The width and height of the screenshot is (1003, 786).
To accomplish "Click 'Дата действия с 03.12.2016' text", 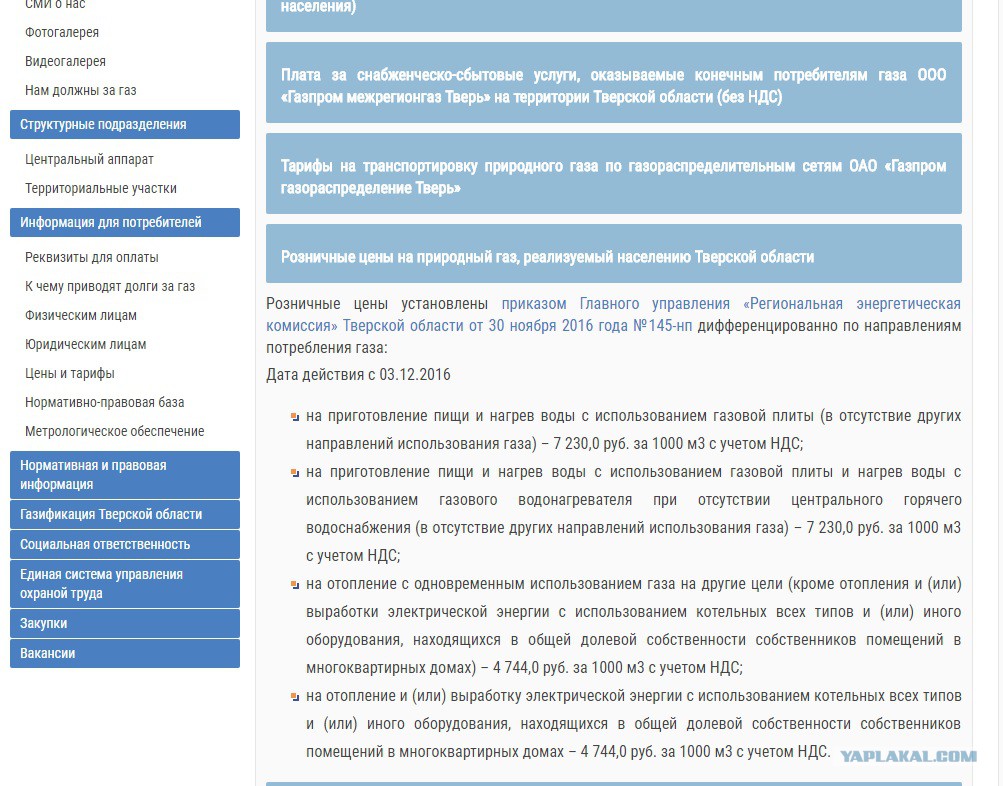I will click(358, 375).
